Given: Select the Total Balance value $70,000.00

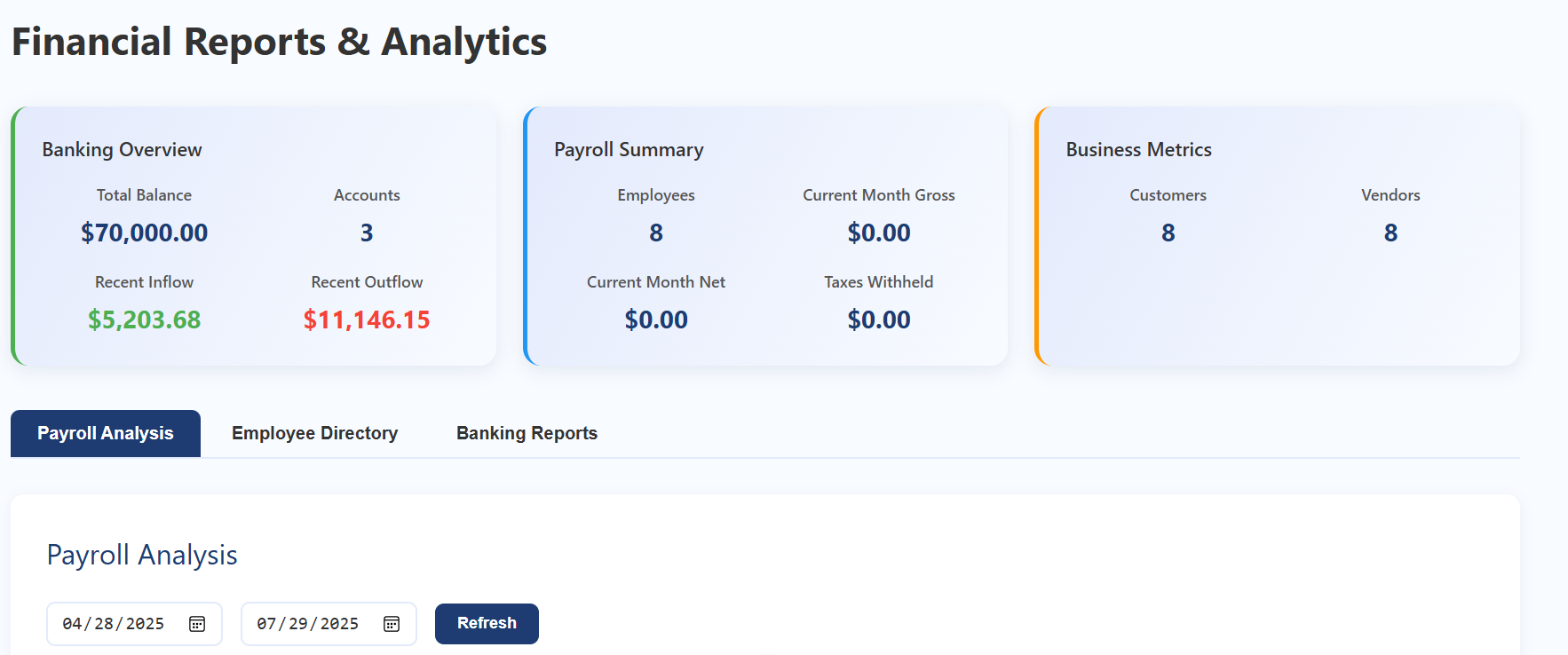Looking at the screenshot, I should pyautogui.click(x=144, y=233).
